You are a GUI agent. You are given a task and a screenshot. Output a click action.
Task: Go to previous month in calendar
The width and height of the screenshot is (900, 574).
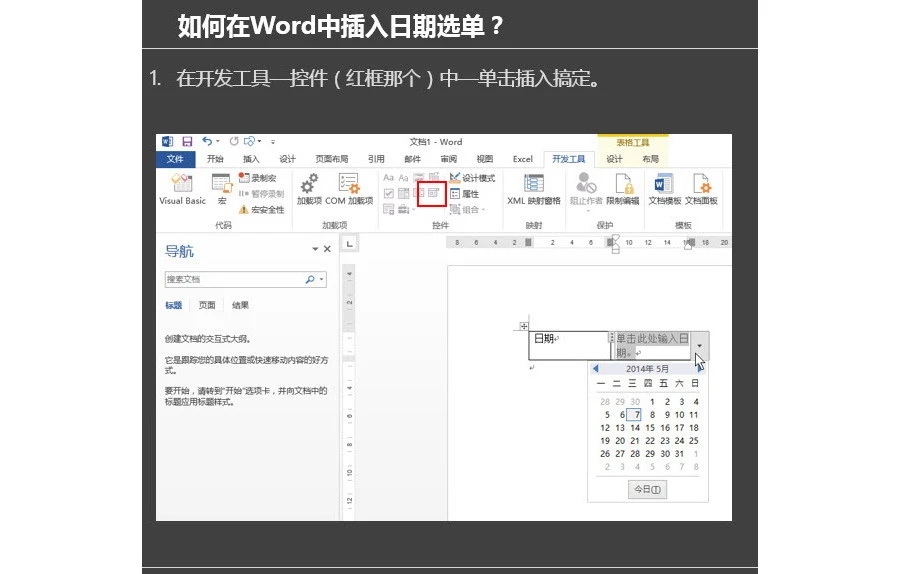(595, 369)
